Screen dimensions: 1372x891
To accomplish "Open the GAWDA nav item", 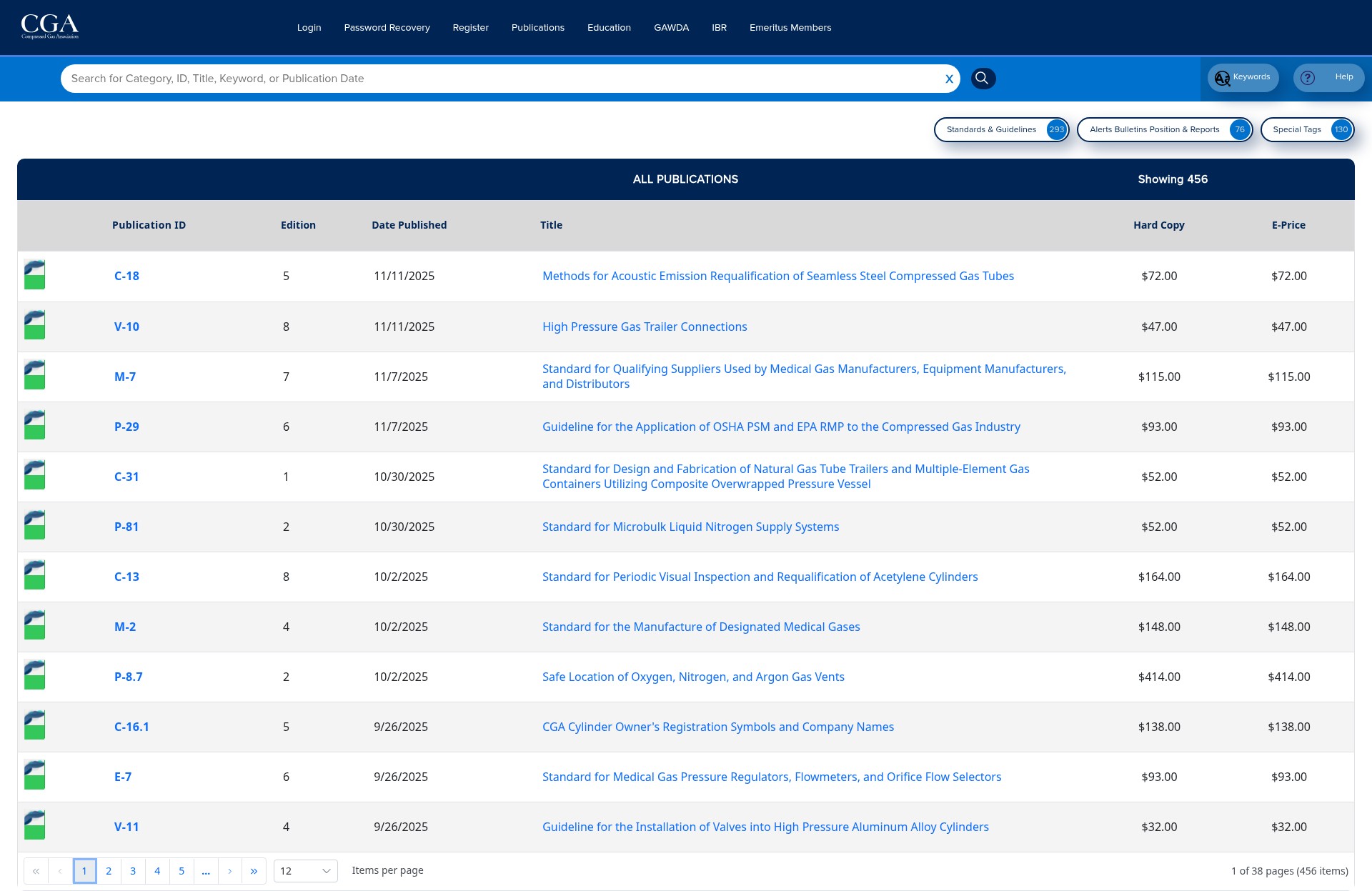I will (671, 27).
